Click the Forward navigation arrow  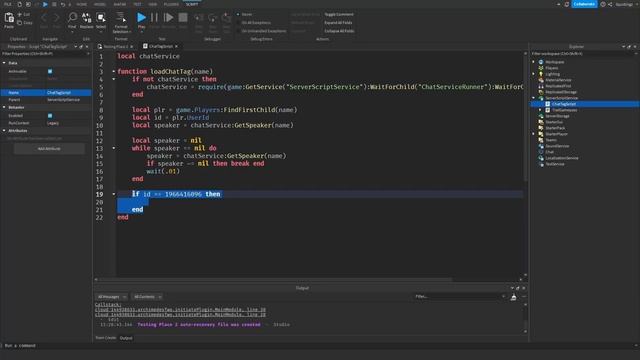pos(56,18)
